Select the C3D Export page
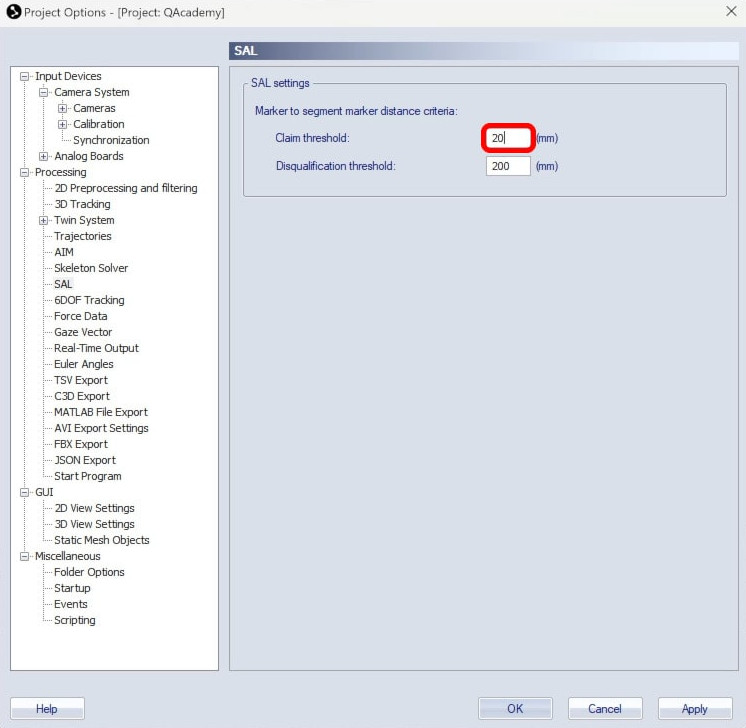Image resolution: width=746 pixels, height=728 pixels. (x=82, y=396)
